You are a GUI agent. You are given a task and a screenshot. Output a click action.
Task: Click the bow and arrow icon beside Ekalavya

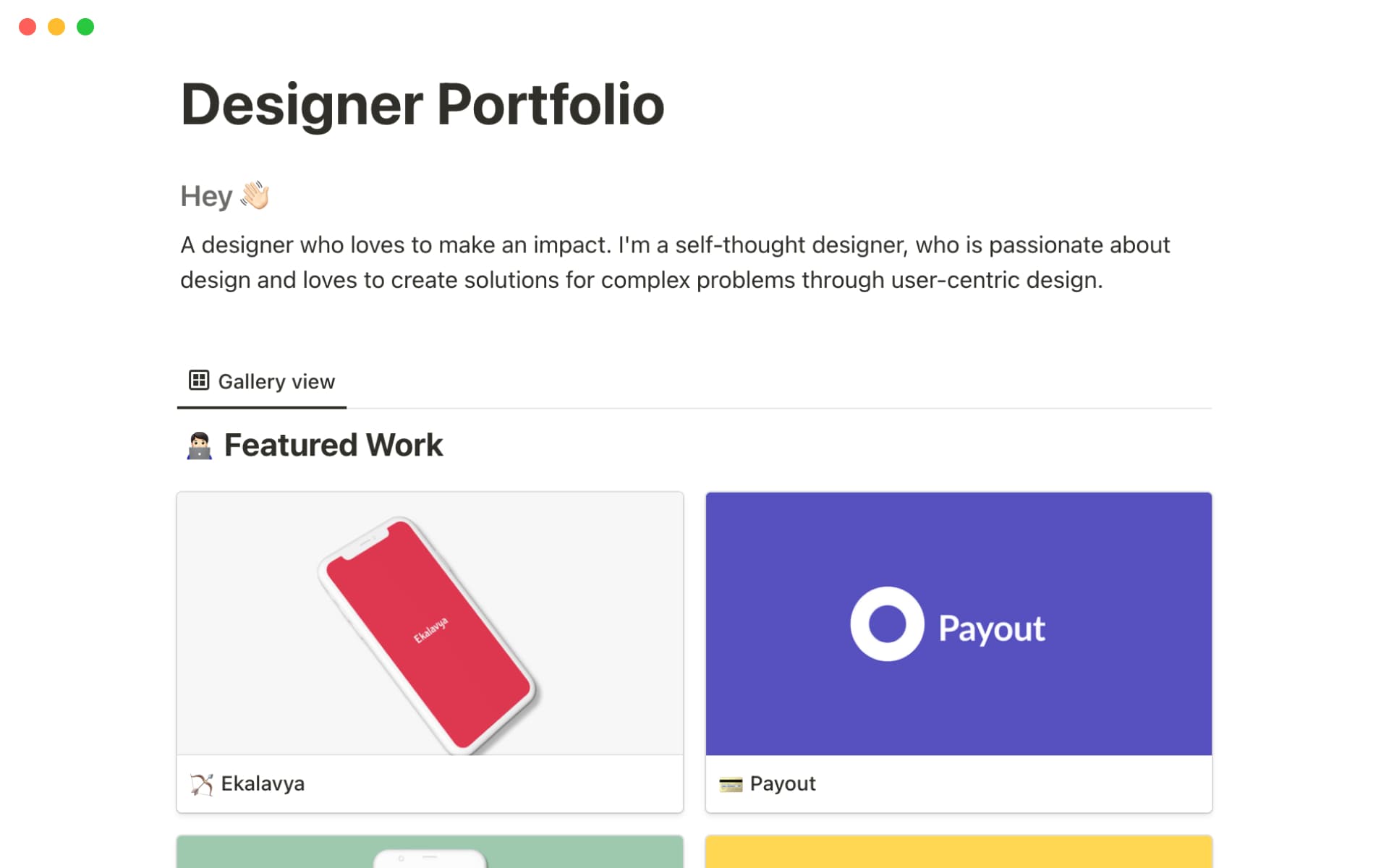point(200,783)
